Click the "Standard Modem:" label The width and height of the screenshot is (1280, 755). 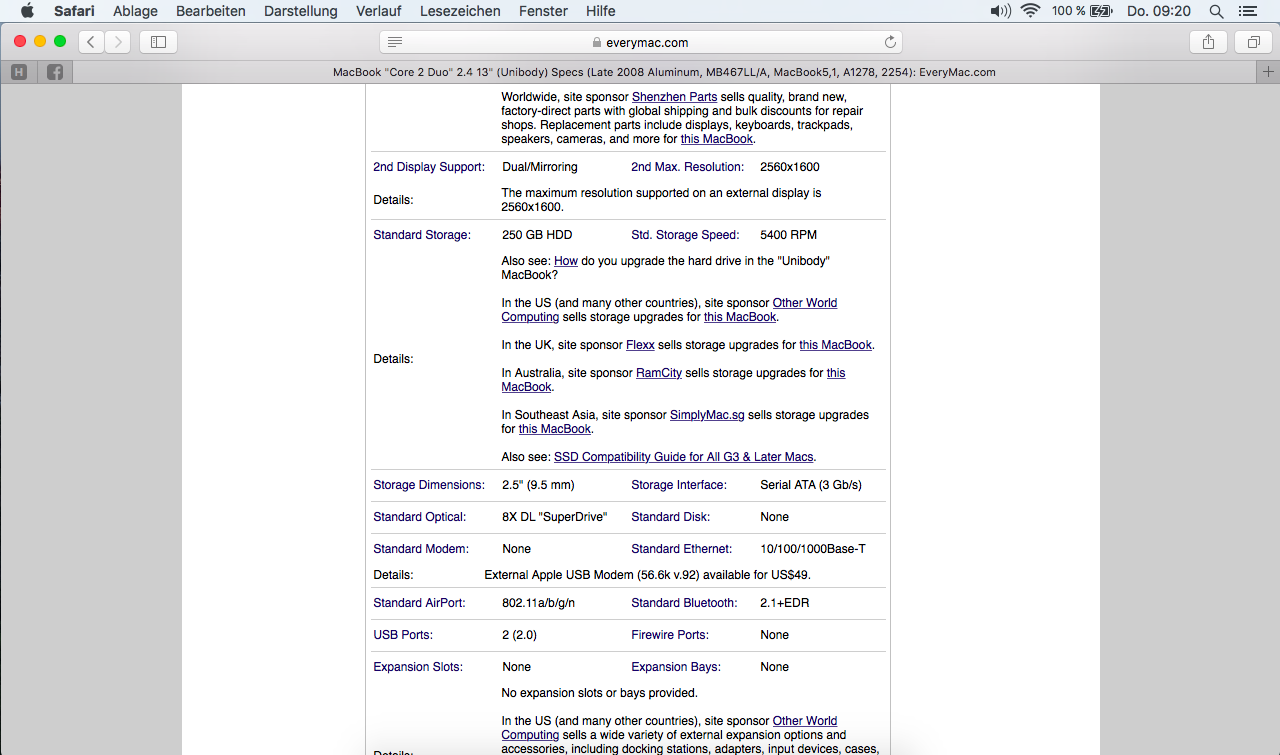tap(420, 549)
